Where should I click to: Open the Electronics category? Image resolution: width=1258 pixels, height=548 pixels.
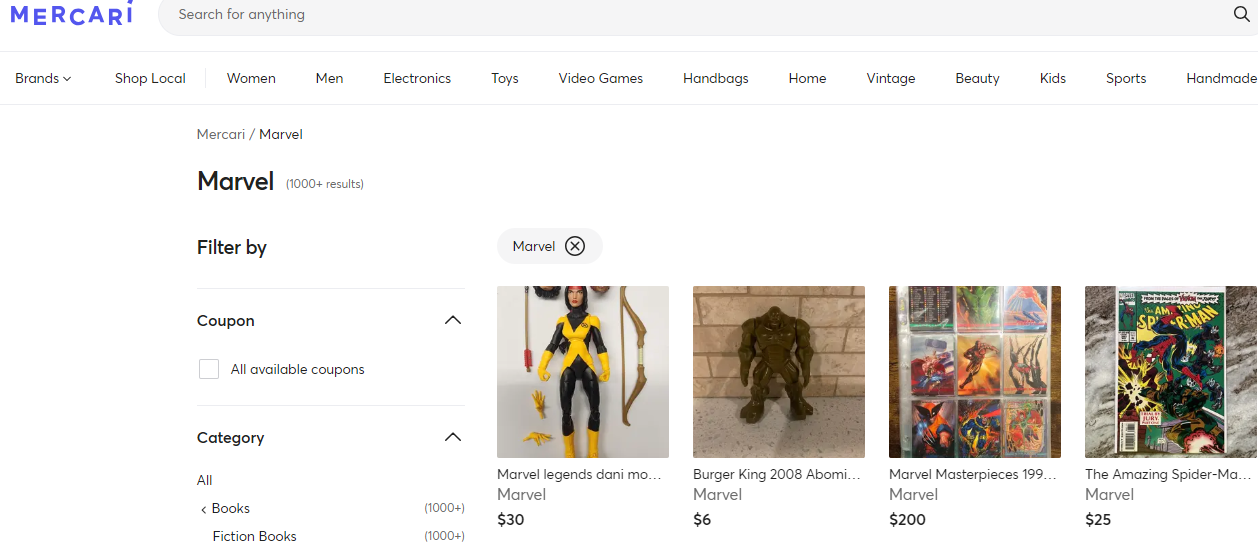pos(417,78)
